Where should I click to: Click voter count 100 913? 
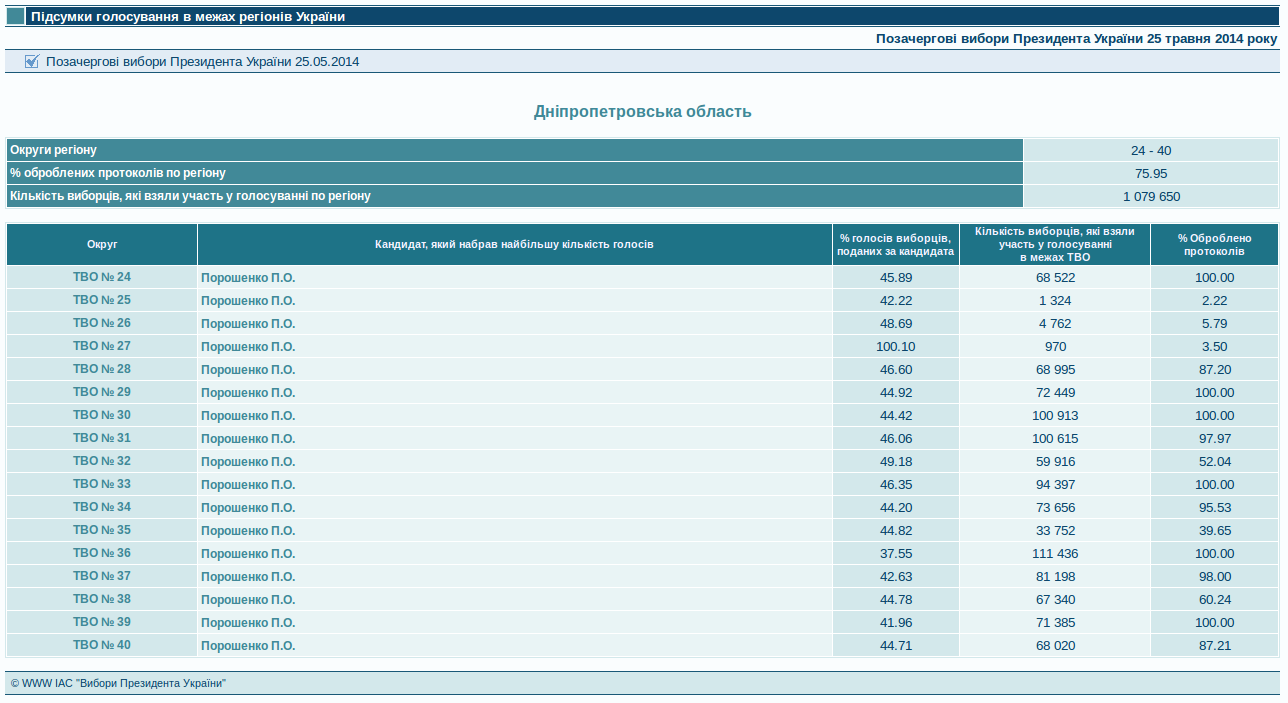(x=1055, y=416)
